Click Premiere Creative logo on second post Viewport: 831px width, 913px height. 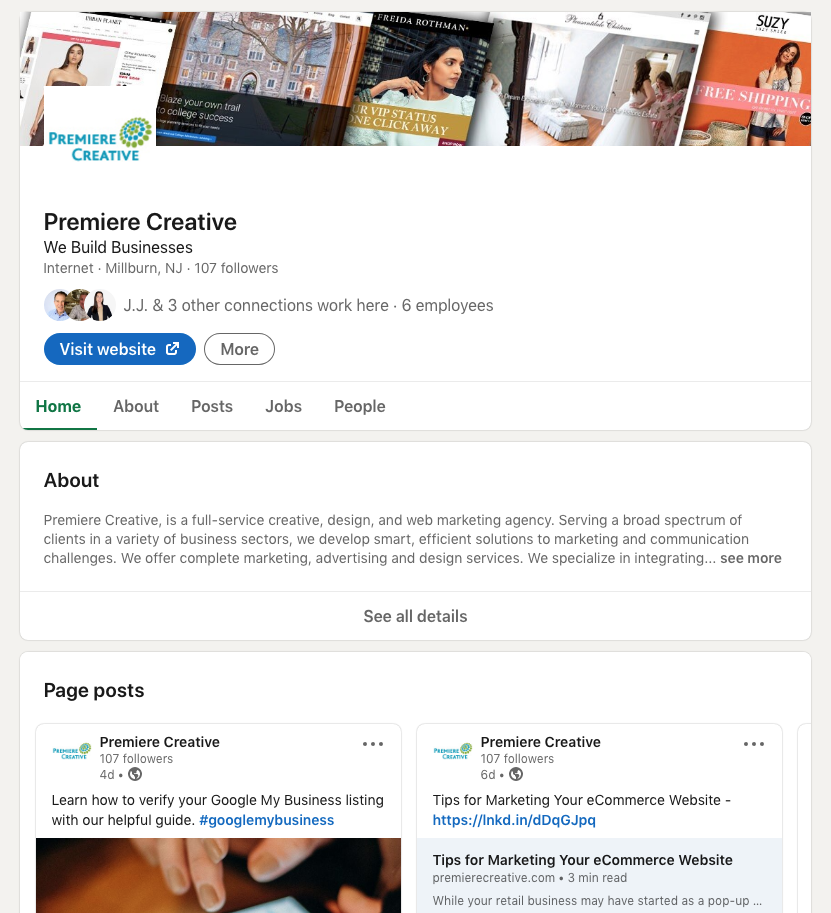click(452, 752)
